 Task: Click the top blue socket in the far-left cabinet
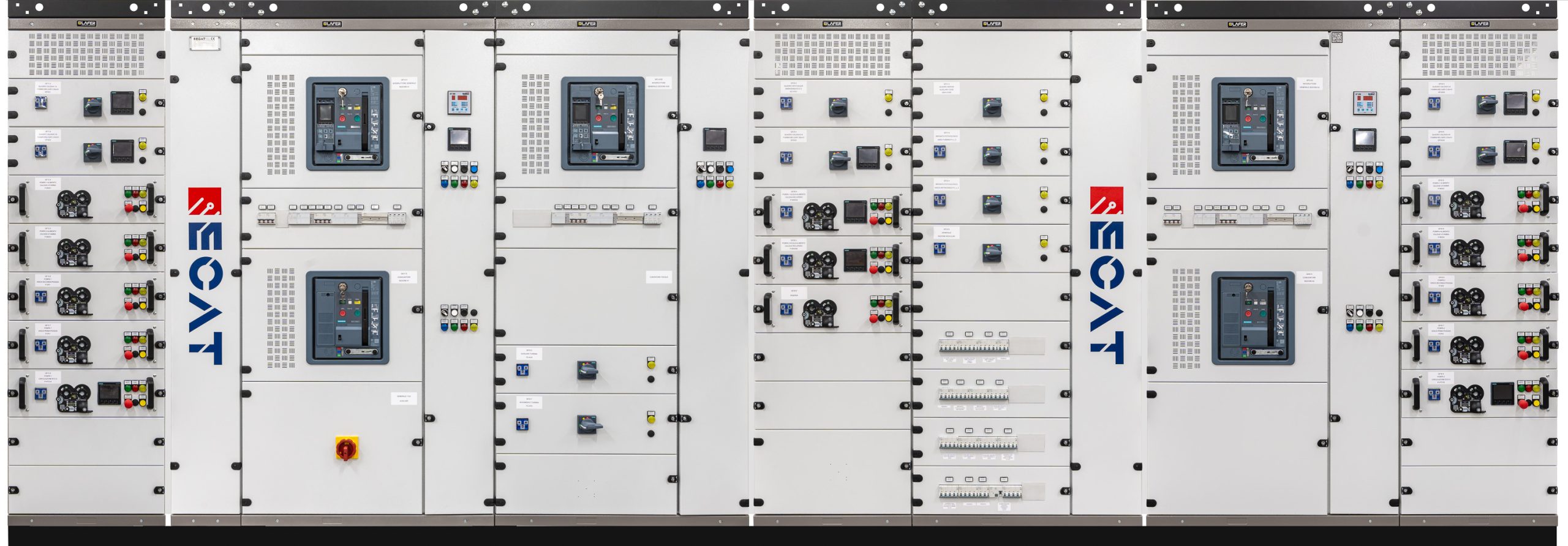tap(40, 102)
